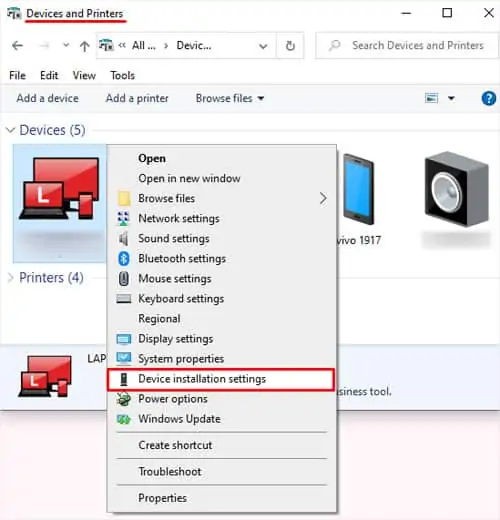
Task: Maximize the Devices and Printers window
Action: 447,13
